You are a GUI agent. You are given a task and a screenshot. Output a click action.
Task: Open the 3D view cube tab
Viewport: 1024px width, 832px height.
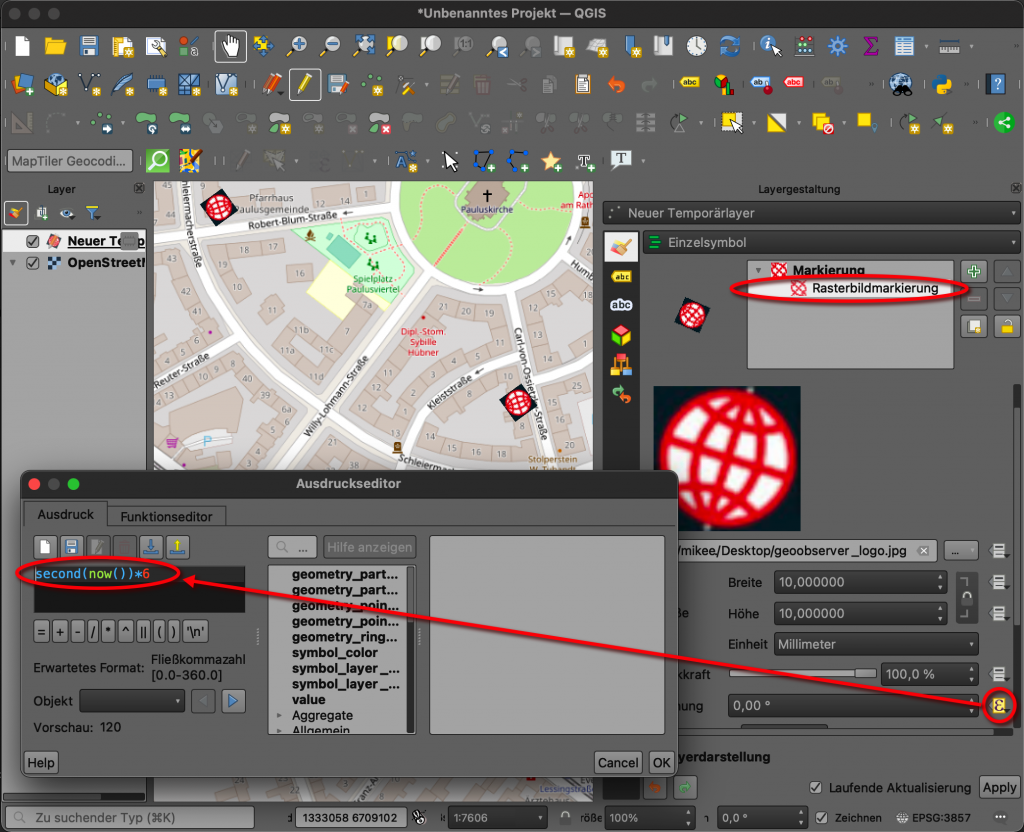tap(621, 336)
